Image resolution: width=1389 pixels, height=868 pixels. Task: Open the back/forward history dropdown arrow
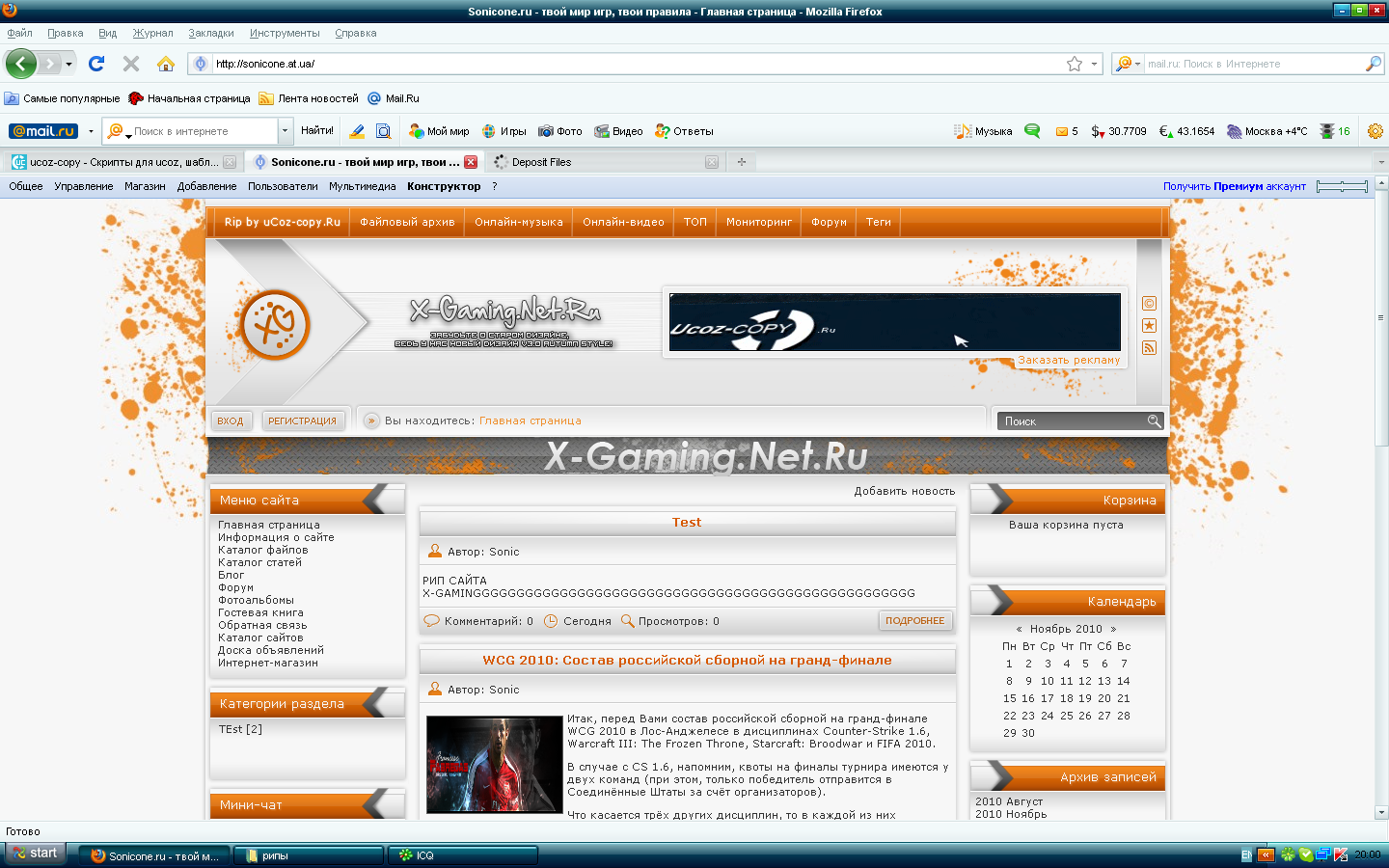pos(68,64)
